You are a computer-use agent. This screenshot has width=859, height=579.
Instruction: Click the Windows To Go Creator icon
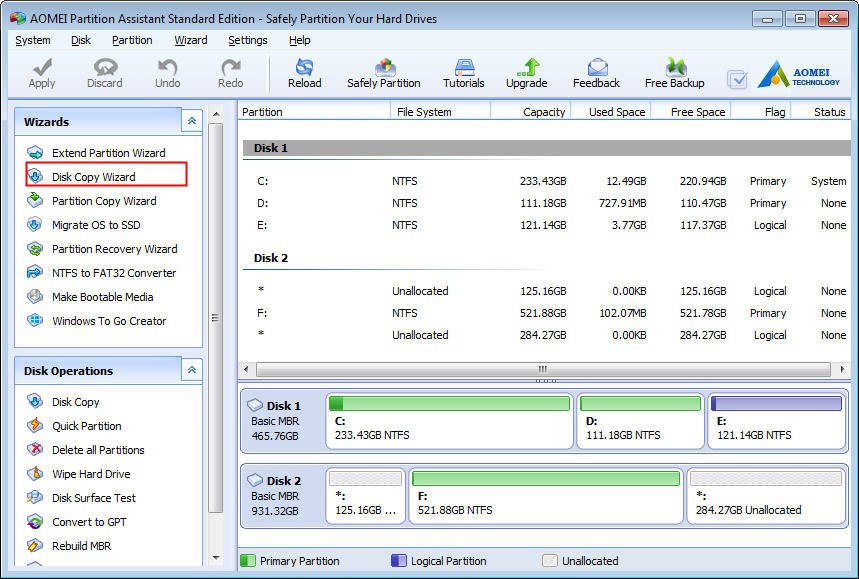coord(35,320)
